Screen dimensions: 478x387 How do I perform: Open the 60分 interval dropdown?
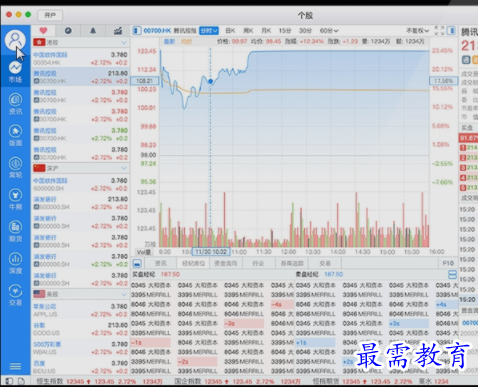coord(329,31)
